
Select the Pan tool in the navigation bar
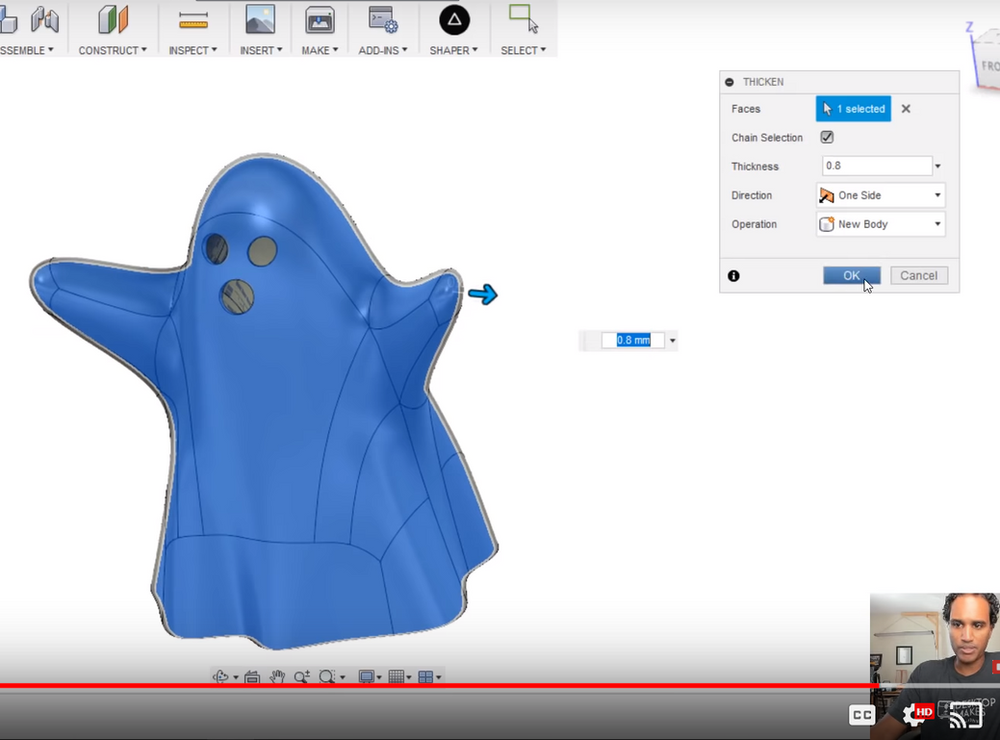[277, 676]
